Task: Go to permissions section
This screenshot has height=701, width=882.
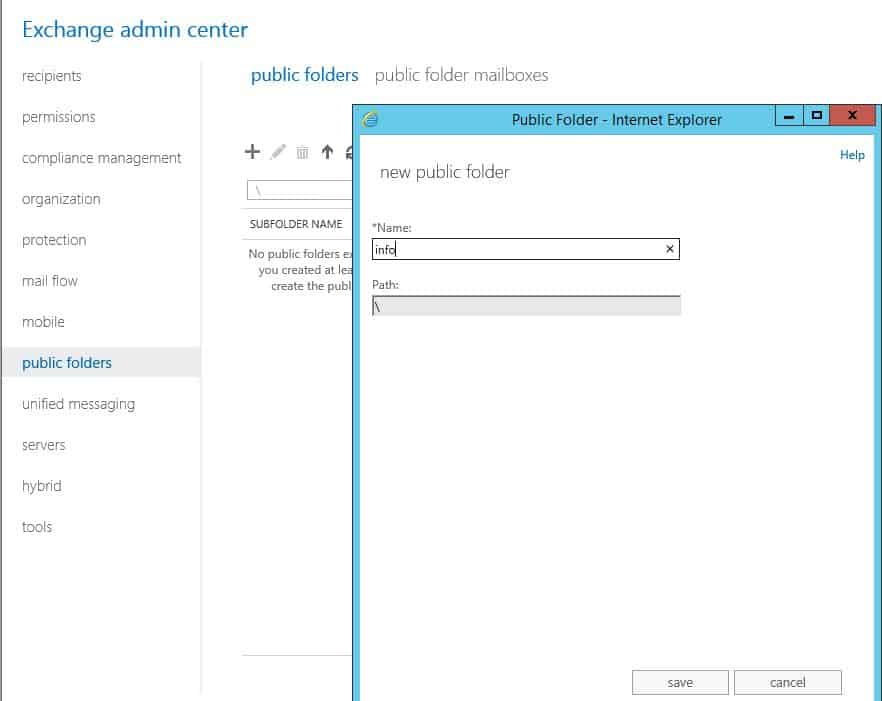Action: (59, 117)
